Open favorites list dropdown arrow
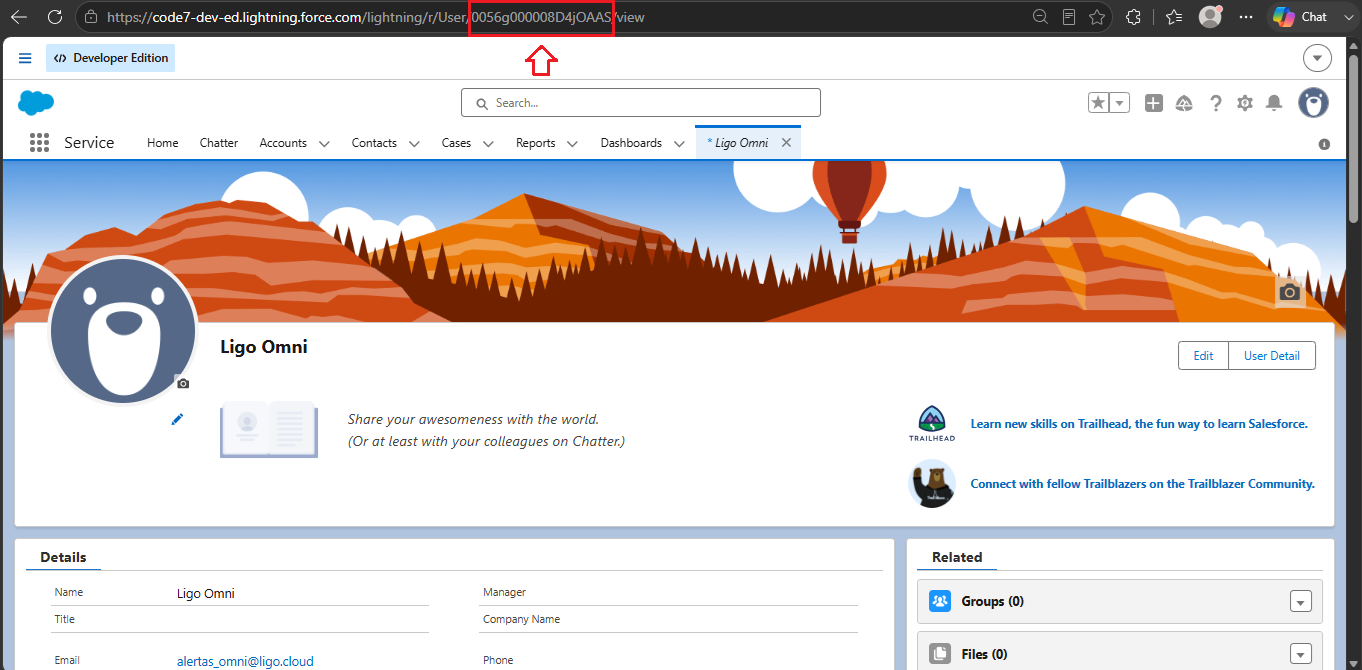 click(x=1120, y=102)
